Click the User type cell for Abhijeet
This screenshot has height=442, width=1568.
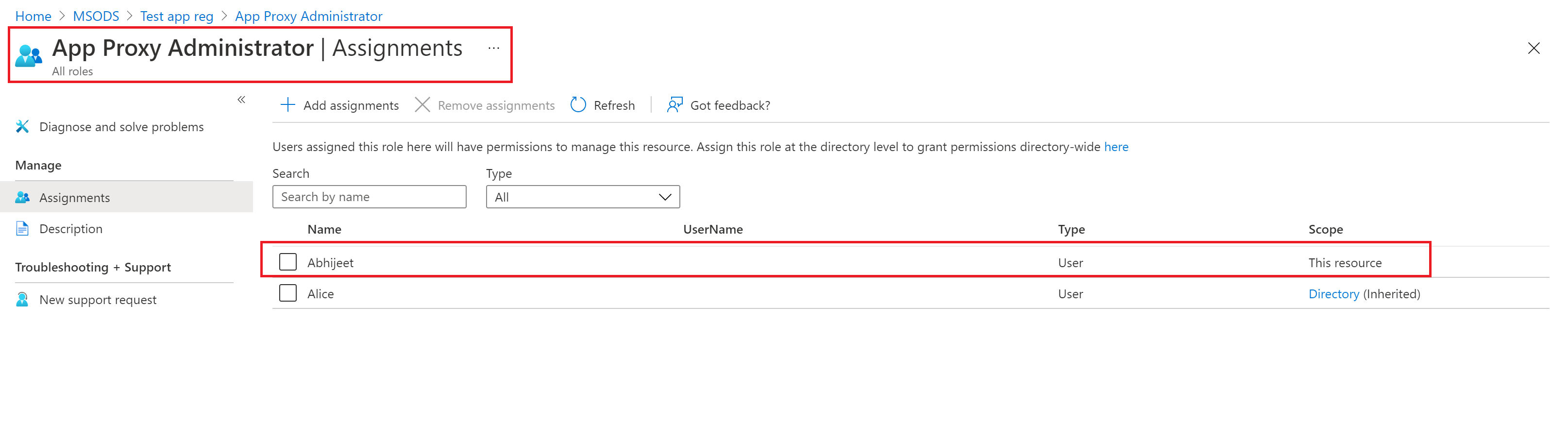pyautogui.click(x=1070, y=262)
